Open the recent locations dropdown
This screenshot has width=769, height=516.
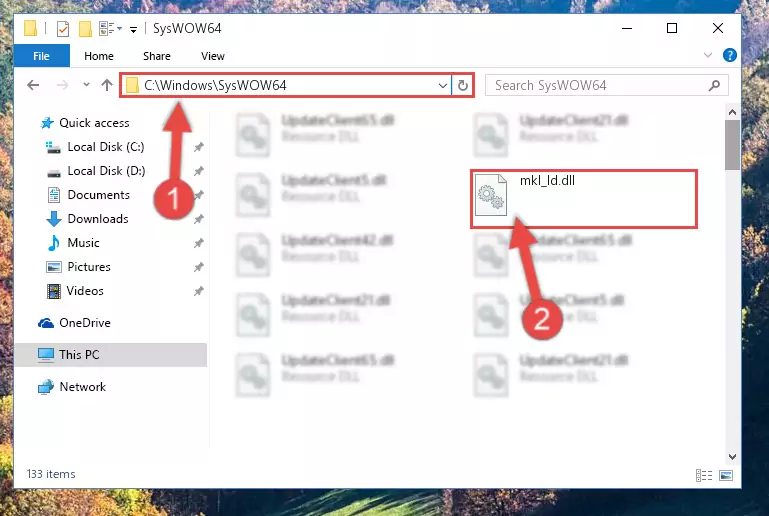(x=86, y=85)
